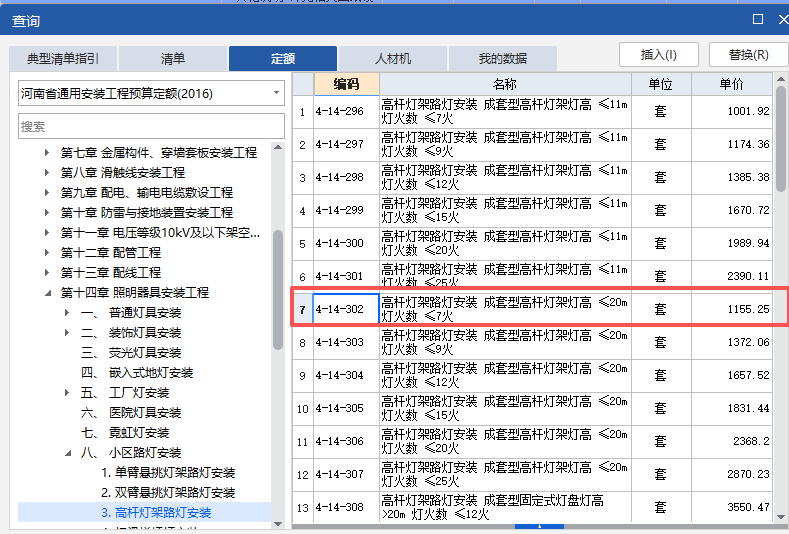
Task: Switch to the 清单 tab
Action: [173, 59]
